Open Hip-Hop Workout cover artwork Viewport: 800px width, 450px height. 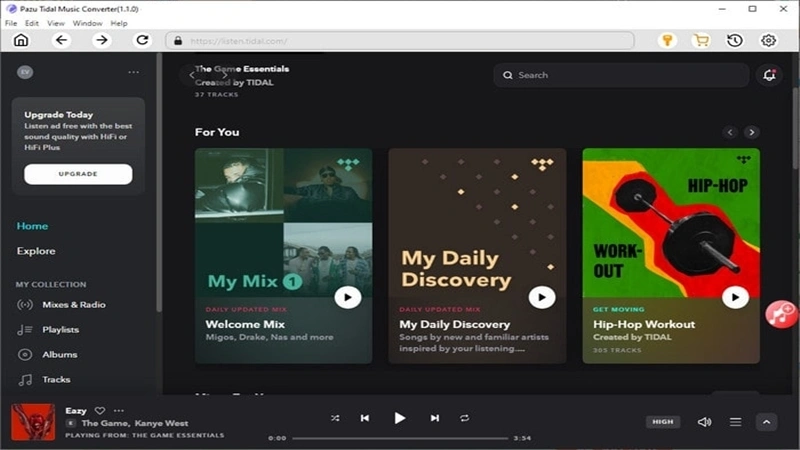click(671, 222)
